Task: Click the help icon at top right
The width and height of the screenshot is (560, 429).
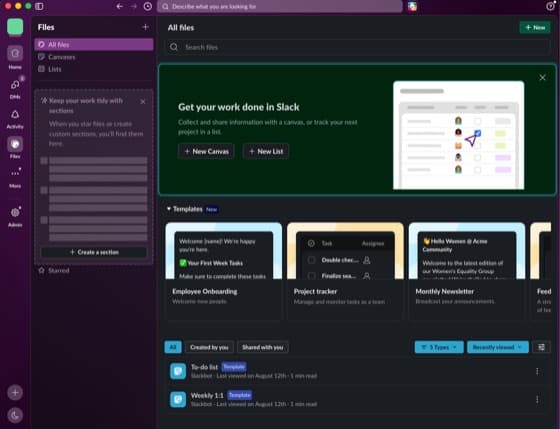Action: [x=550, y=6]
